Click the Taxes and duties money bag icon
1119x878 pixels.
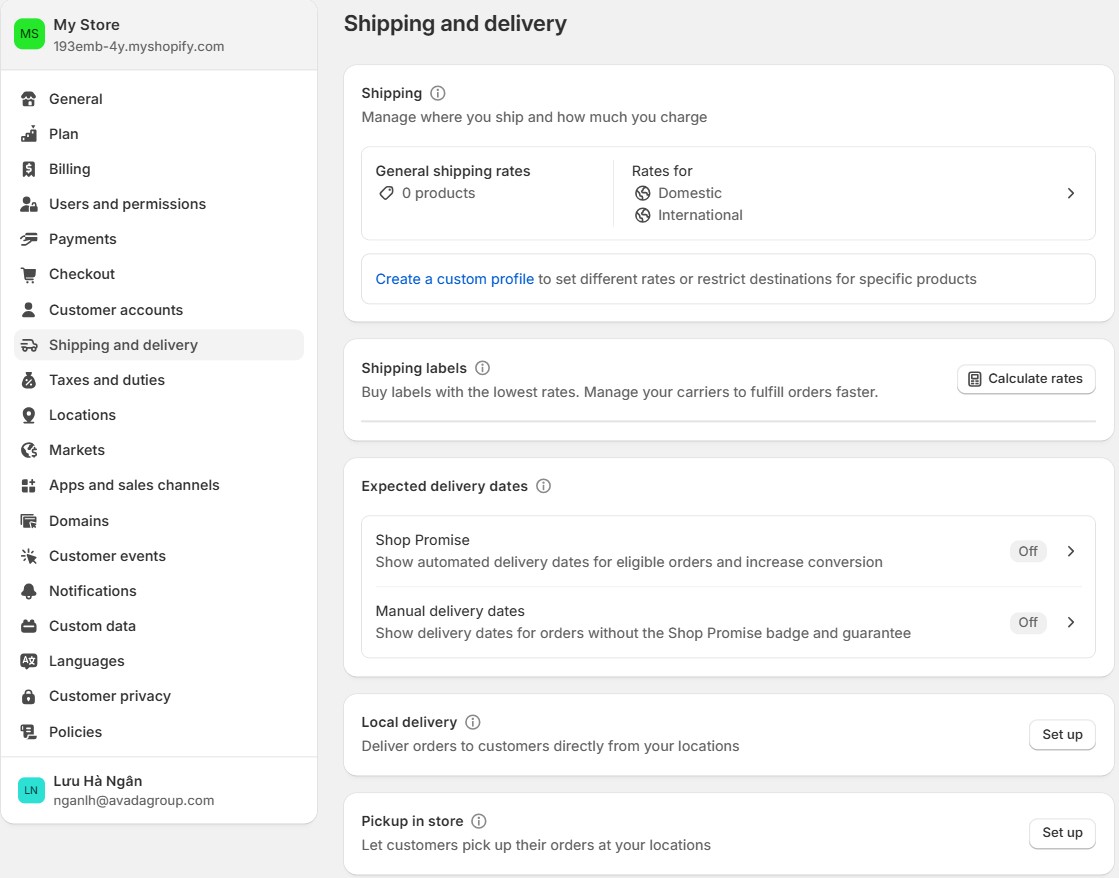click(29, 380)
